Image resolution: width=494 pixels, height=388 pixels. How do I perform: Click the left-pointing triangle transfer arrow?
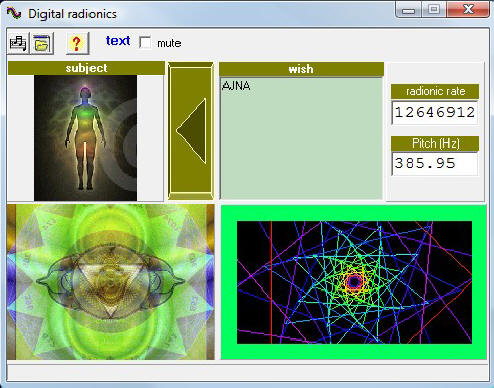click(x=191, y=131)
